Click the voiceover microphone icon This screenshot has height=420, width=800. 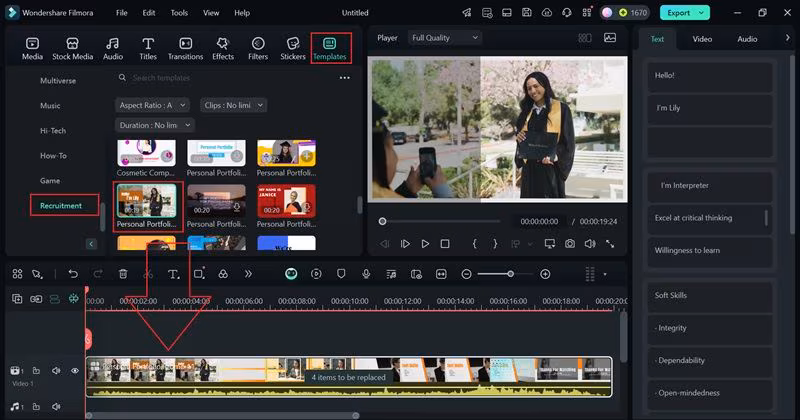click(x=367, y=274)
